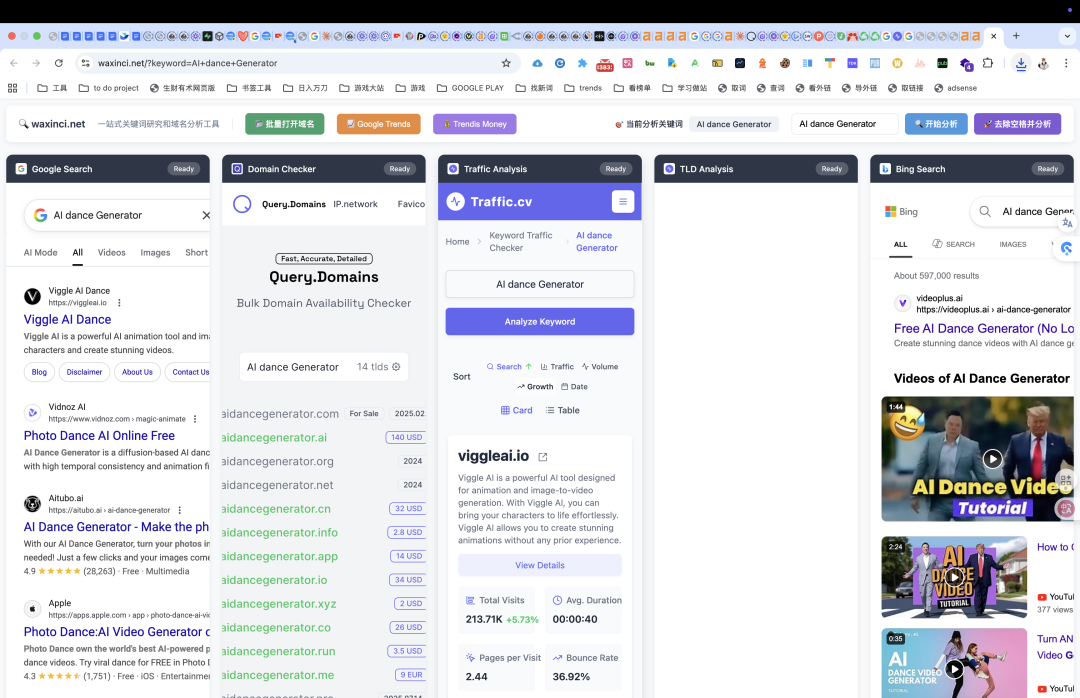
Task: Click the 开始分析 button
Action: pyautogui.click(x=936, y=124)
